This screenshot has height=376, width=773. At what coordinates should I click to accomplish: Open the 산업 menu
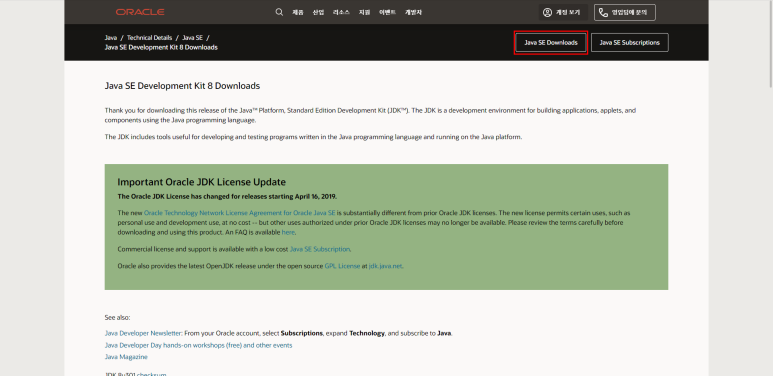coord(318,12)
